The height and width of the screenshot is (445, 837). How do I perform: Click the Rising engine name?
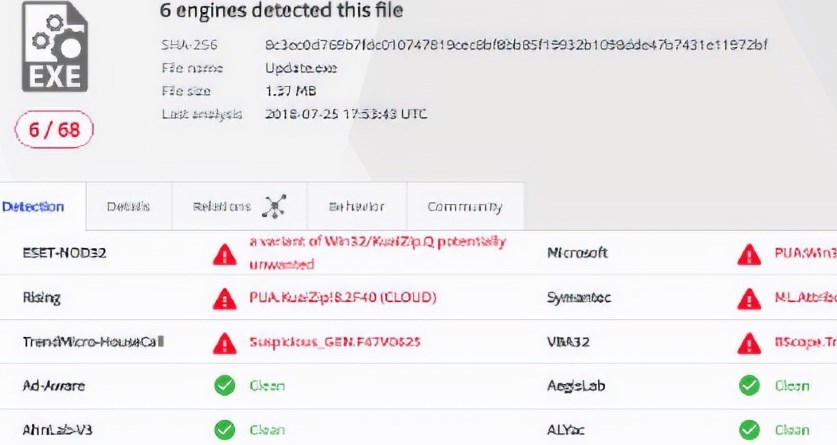click(42, 298)
